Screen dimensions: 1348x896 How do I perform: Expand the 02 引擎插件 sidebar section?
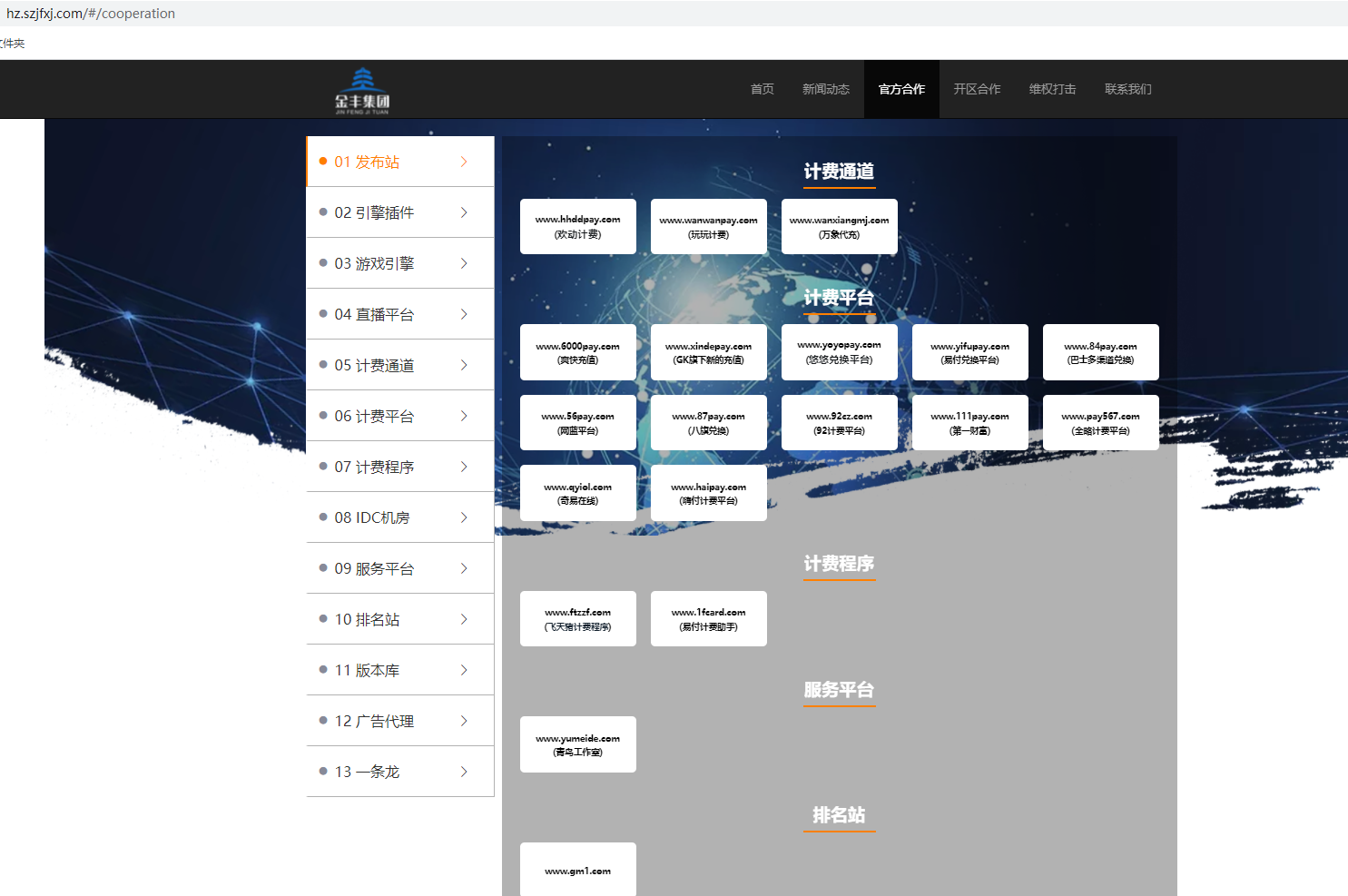pos(399,212)
